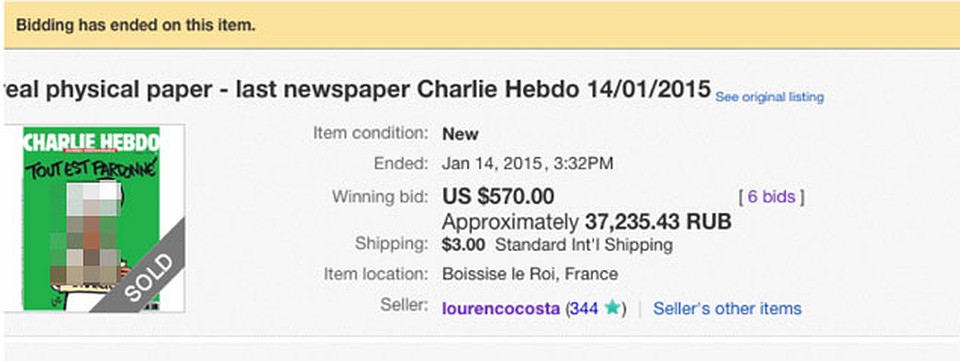Click the Winning bid label

(x=380, y=197)
